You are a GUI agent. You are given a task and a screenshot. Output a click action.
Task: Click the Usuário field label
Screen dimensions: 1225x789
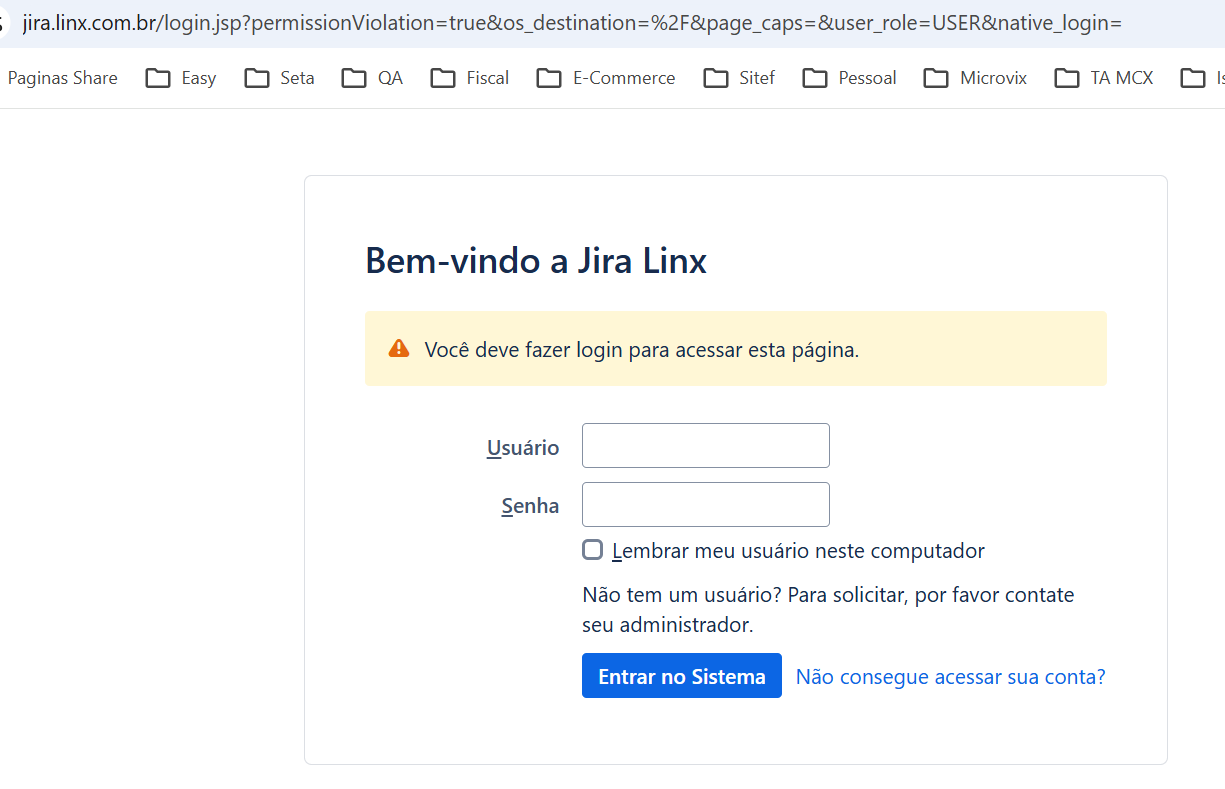tap(523, 448)
